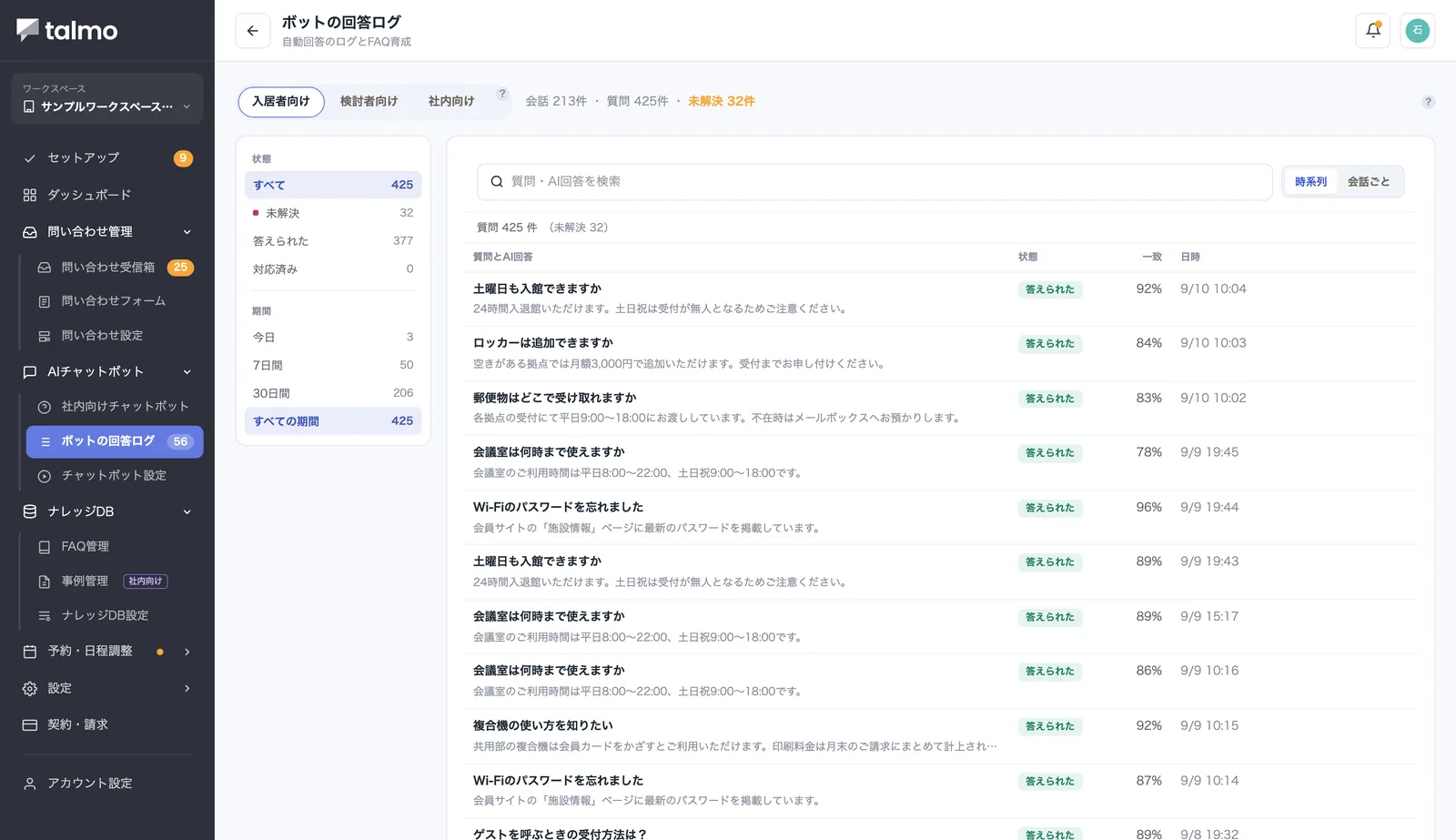Filter status by 未解決
This screenshot has width=1456, height=840.
333,213
